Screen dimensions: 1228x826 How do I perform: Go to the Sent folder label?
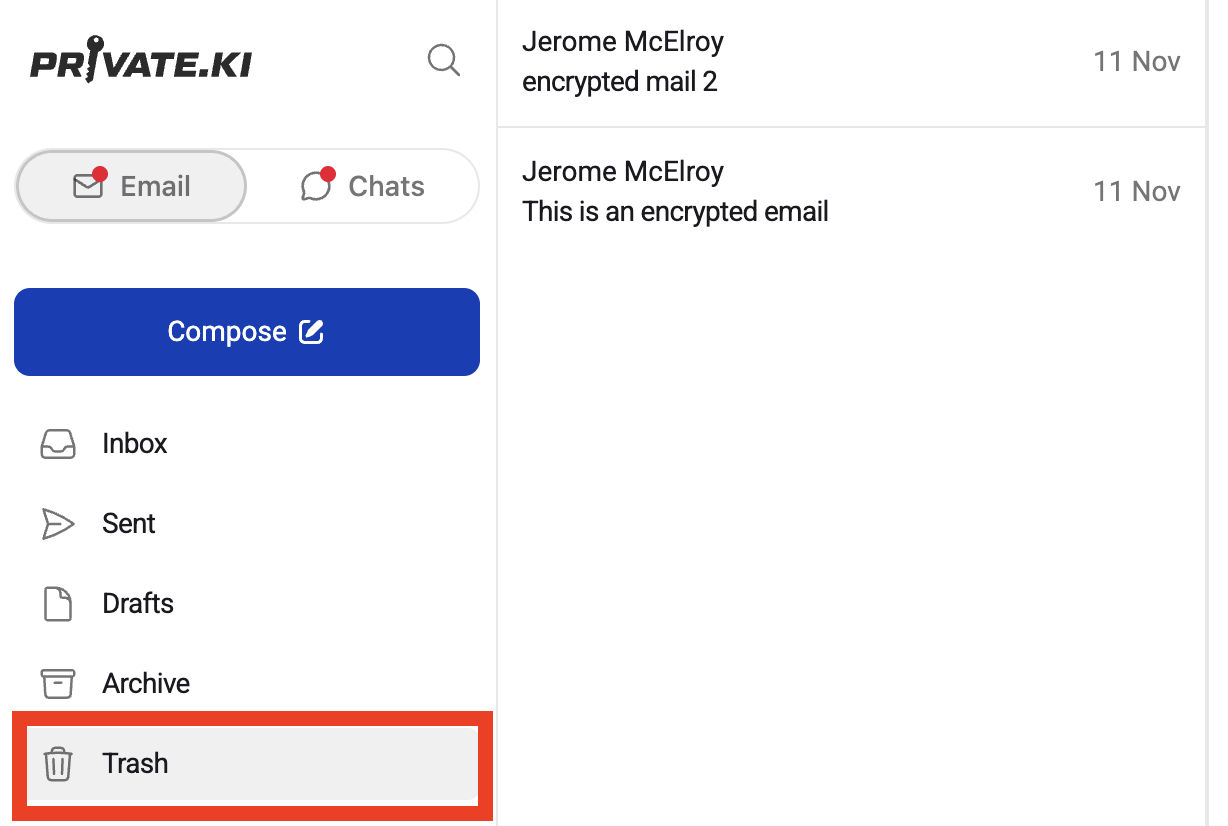[x=129, y=524]
